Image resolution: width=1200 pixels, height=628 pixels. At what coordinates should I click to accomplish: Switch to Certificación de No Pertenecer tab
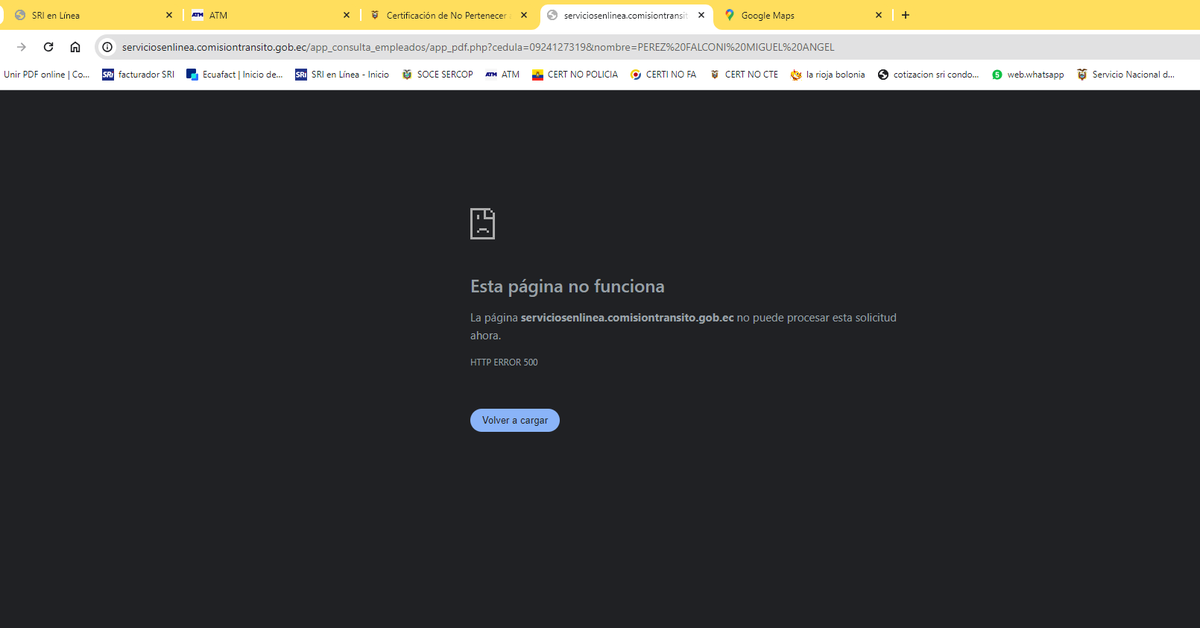click(x=448, y=15)
